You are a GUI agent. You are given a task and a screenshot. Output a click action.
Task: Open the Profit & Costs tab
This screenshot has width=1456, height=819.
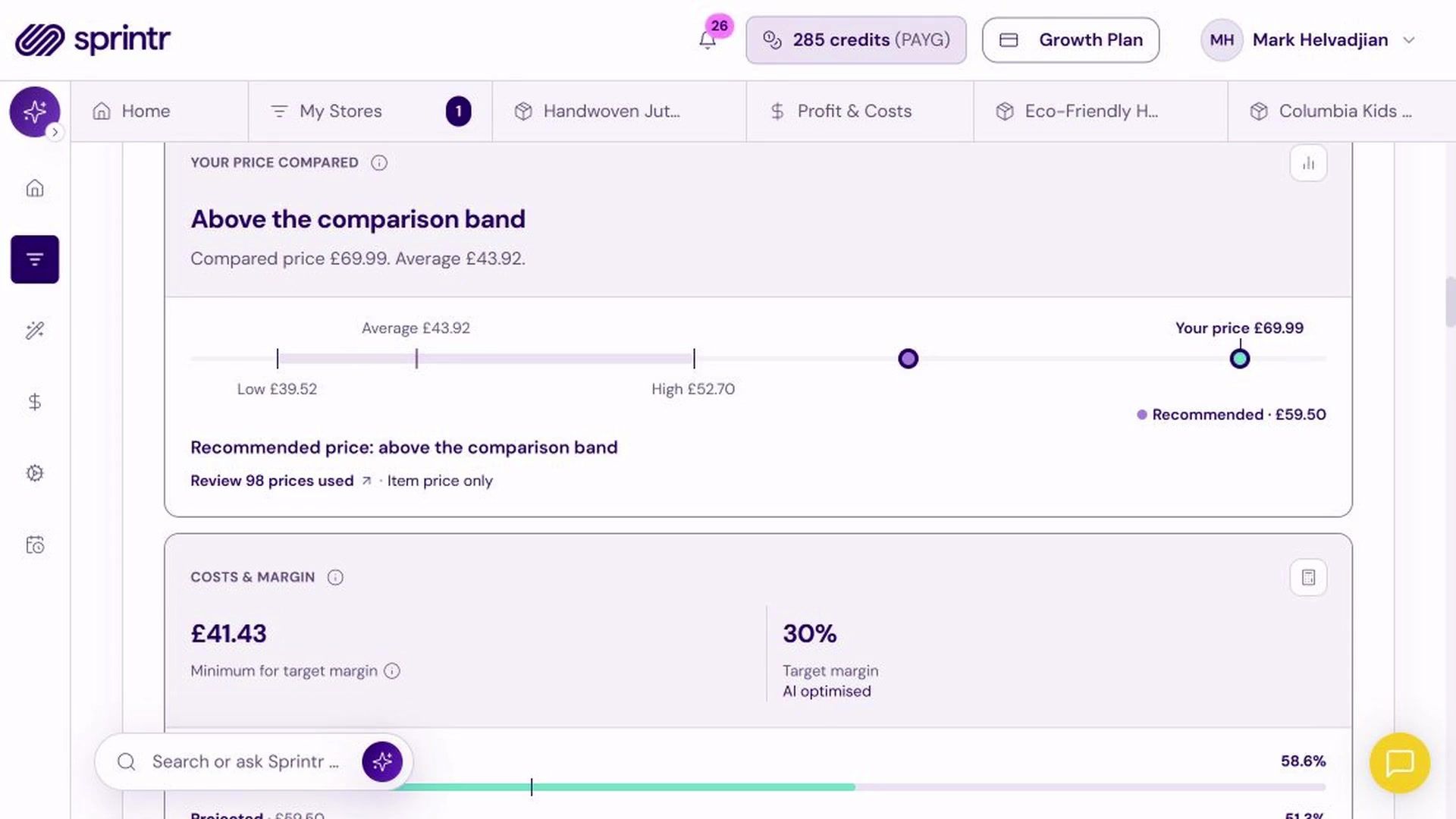pos(860,111)
